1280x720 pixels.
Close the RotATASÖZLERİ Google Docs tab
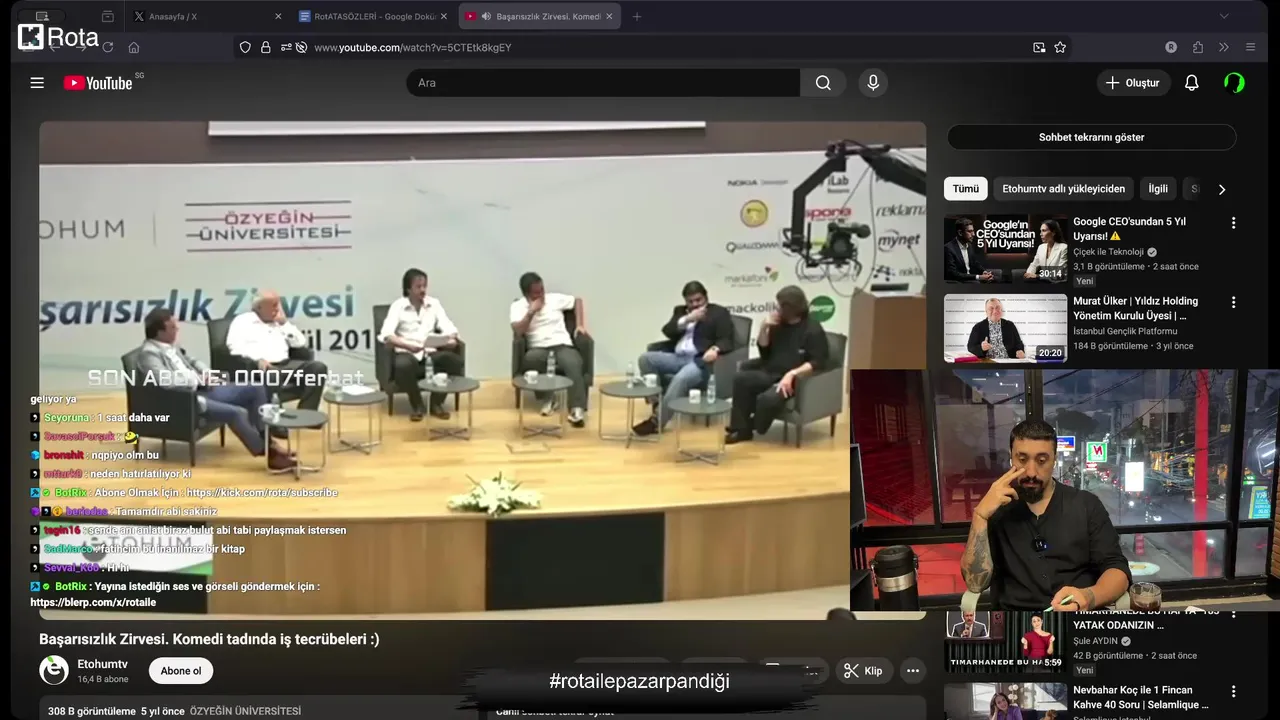click(x=444, y=16)
